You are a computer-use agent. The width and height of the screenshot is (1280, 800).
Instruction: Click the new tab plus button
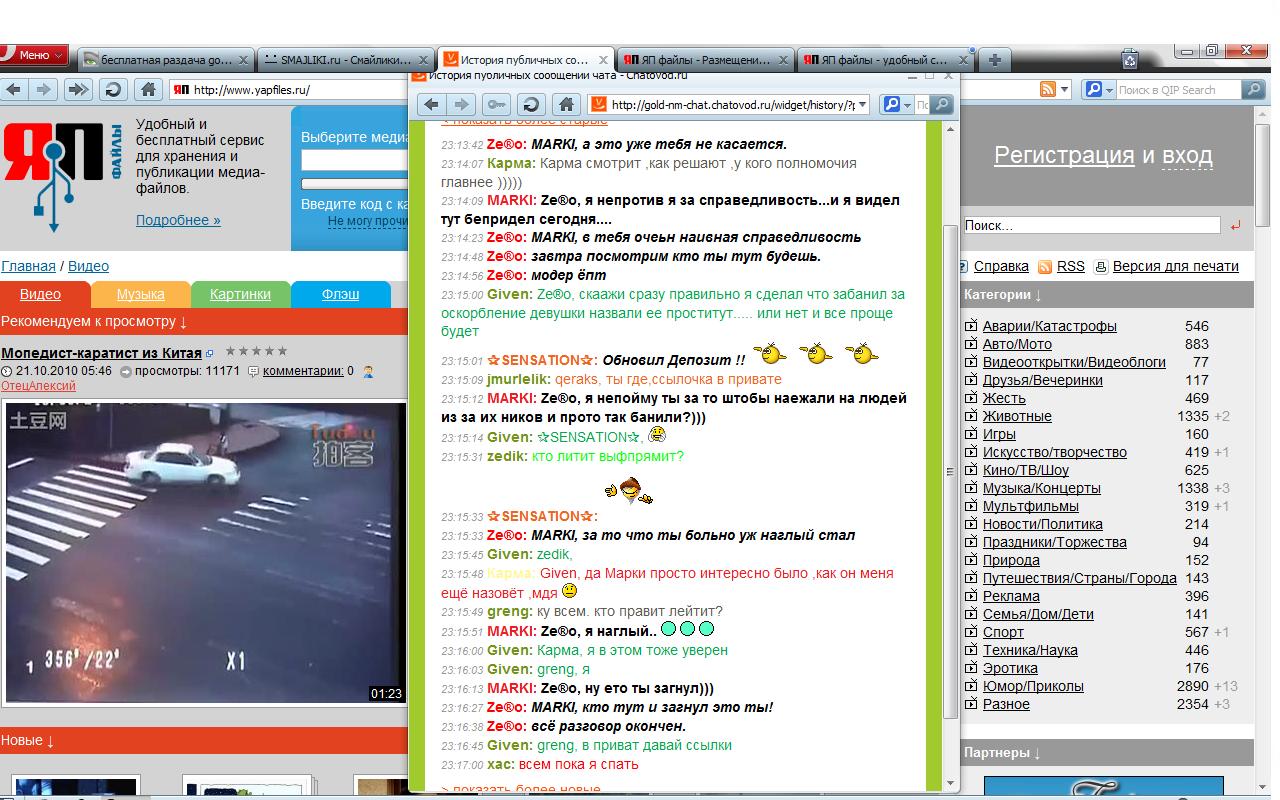(x=994, y=60)
